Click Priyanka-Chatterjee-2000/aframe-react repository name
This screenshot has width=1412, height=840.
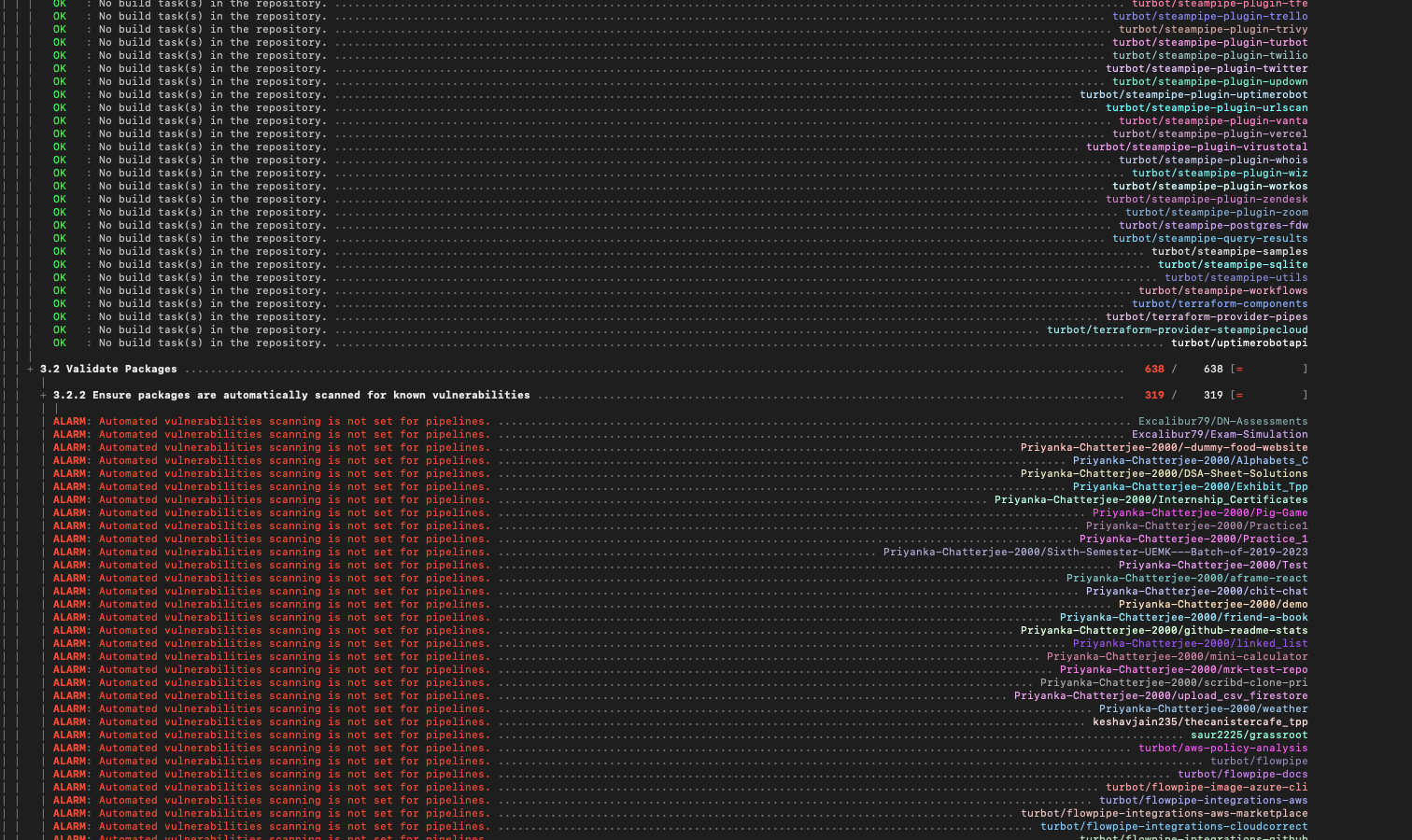(x=1187, y=579)
